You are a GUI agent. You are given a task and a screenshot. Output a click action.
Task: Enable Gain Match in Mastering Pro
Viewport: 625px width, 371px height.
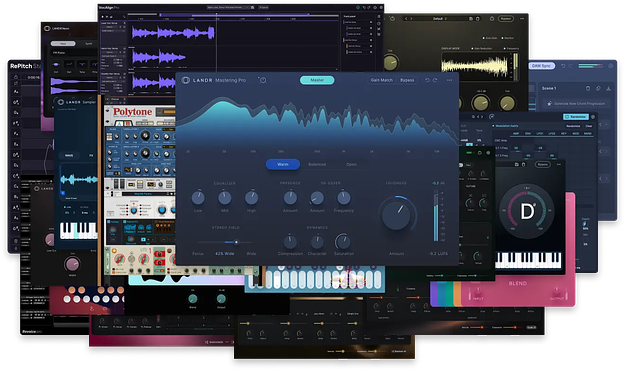[381, 80]
